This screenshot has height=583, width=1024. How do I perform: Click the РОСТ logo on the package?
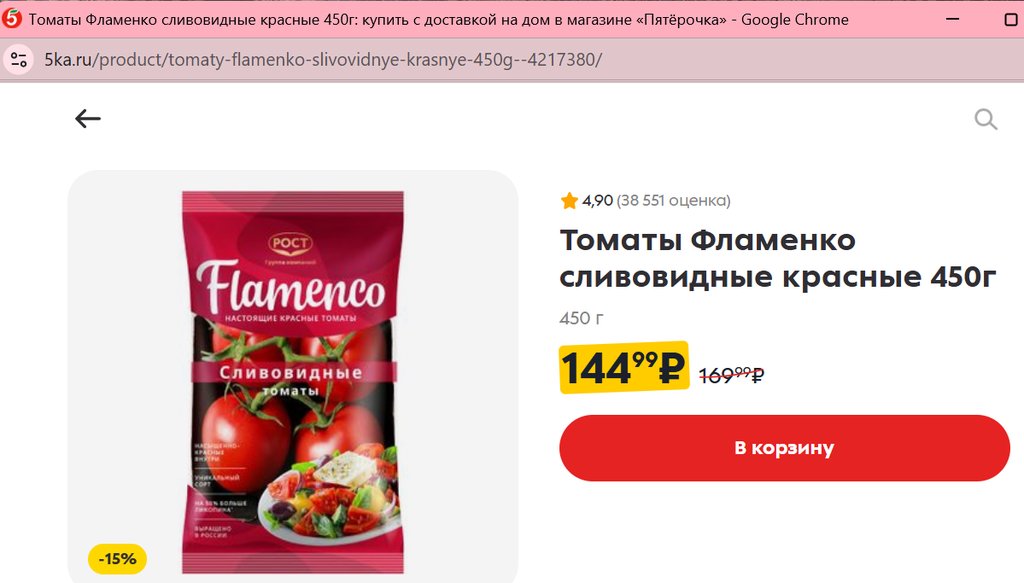point(290,243)
